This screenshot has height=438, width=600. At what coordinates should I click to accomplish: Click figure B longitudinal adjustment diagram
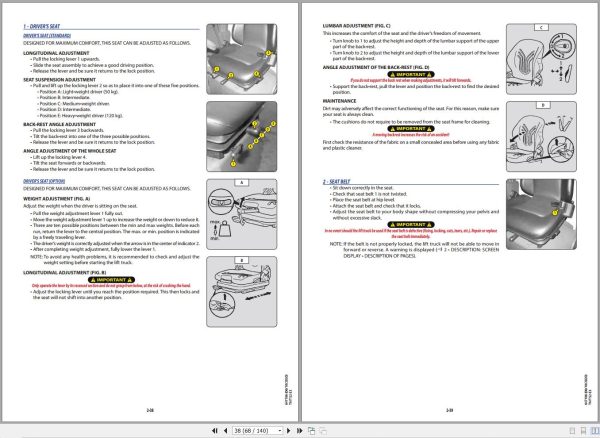(242, 291)
